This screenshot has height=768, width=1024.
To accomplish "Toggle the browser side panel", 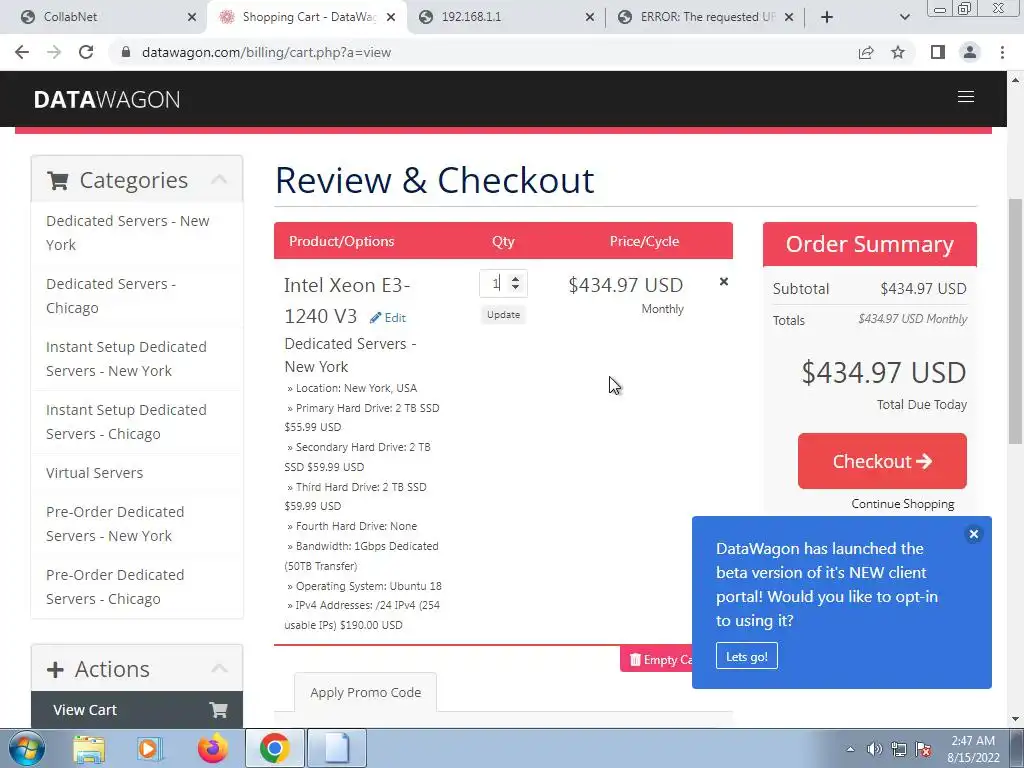I will pos(938,52).
